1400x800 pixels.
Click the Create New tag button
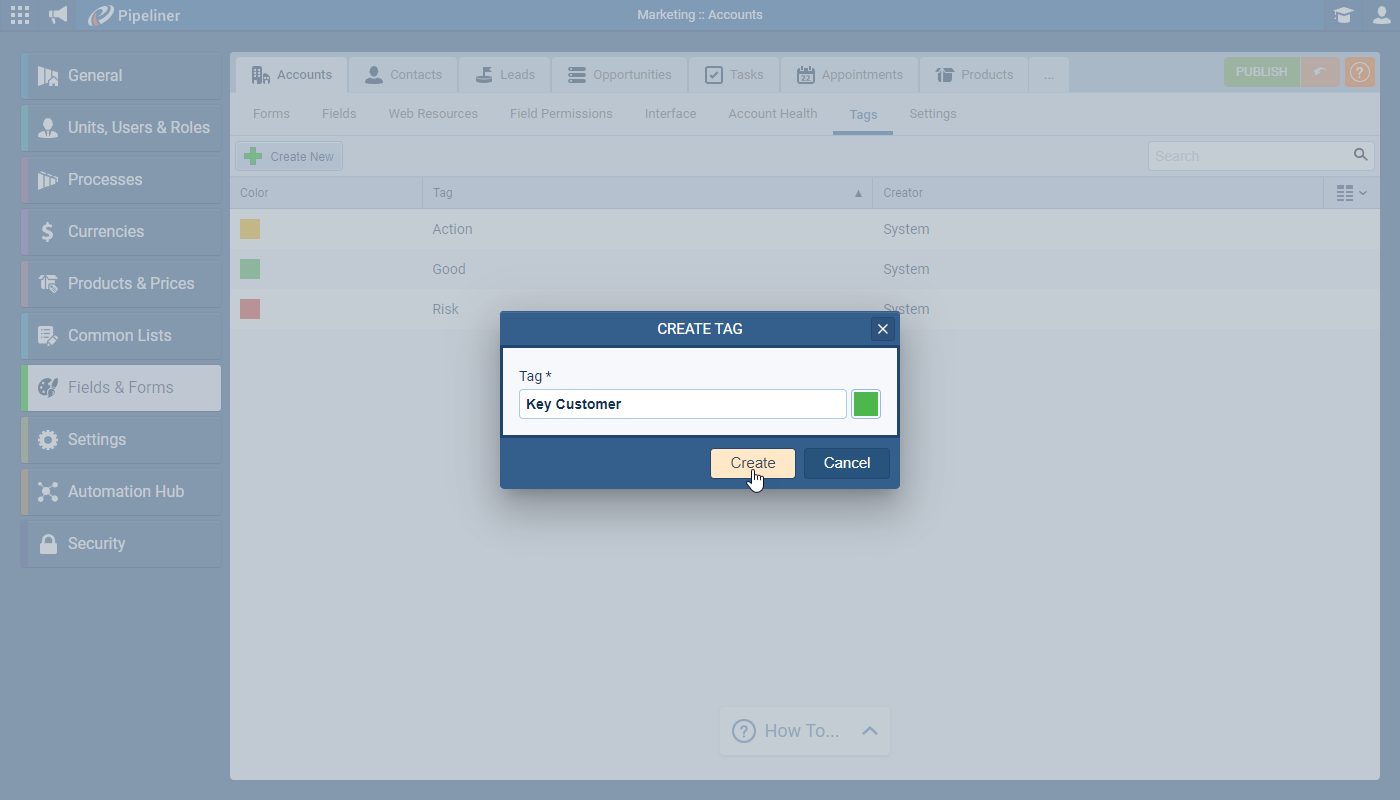[289, 157]
